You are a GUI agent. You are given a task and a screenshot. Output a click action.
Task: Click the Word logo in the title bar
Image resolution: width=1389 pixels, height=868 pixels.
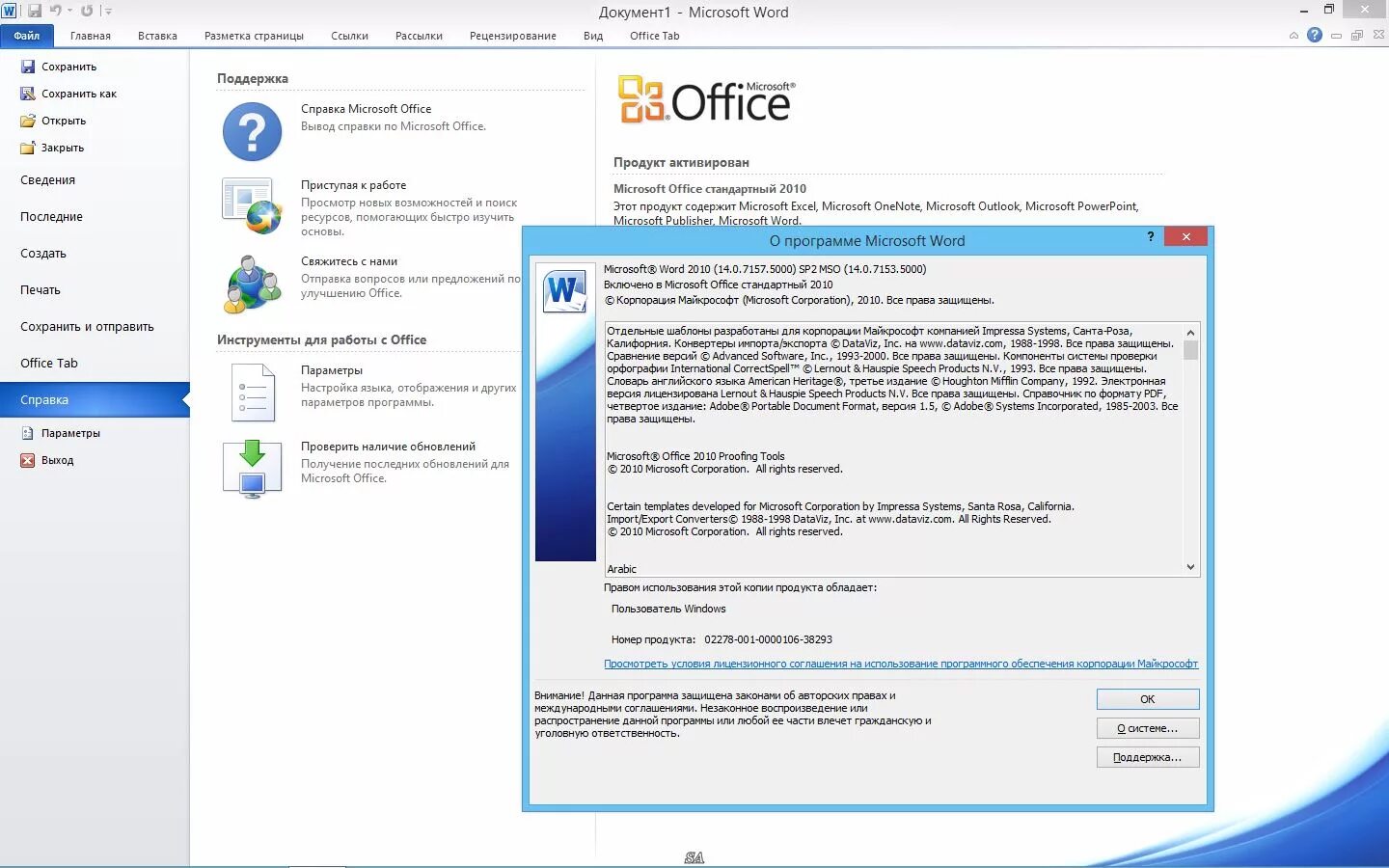click(x=10, y=11)
